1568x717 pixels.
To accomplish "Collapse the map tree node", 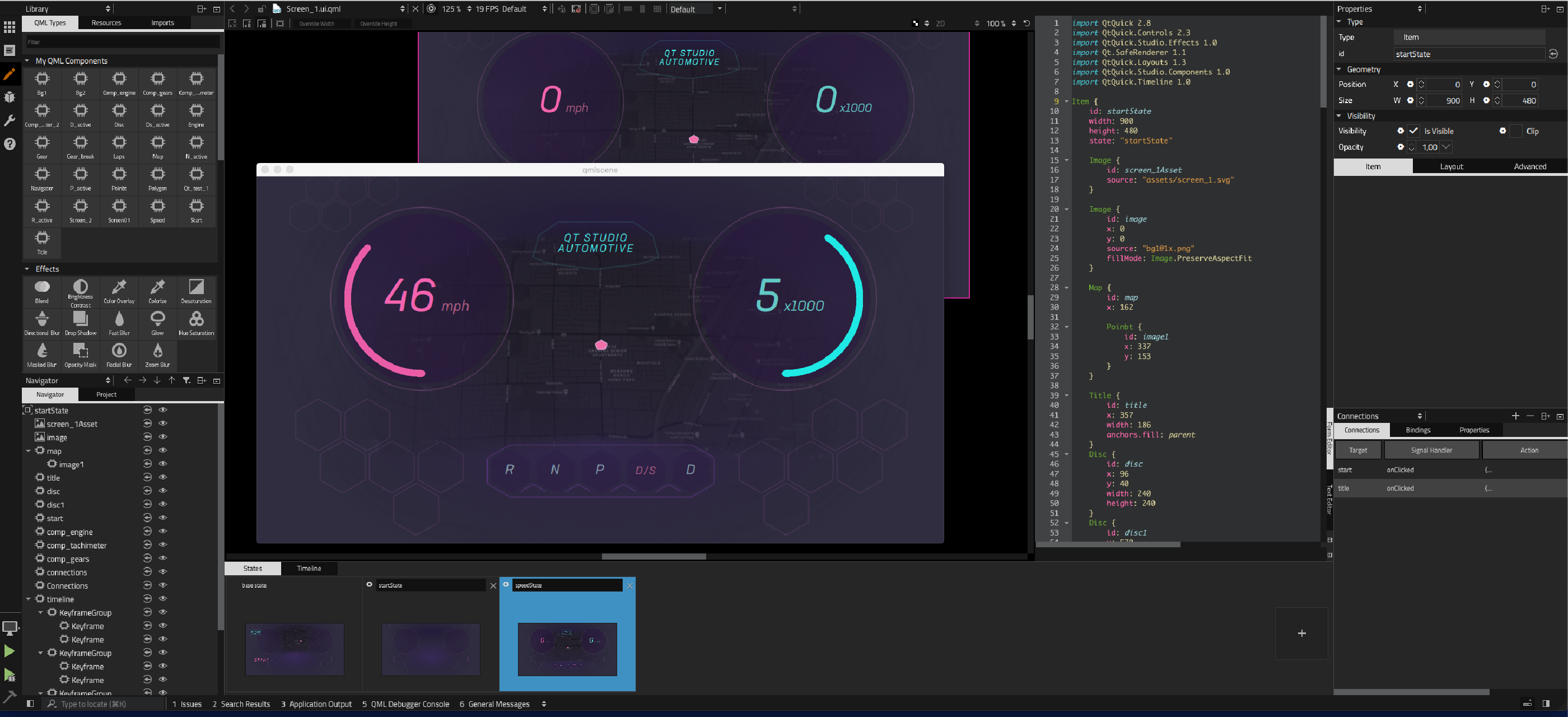I will point(29,451).
